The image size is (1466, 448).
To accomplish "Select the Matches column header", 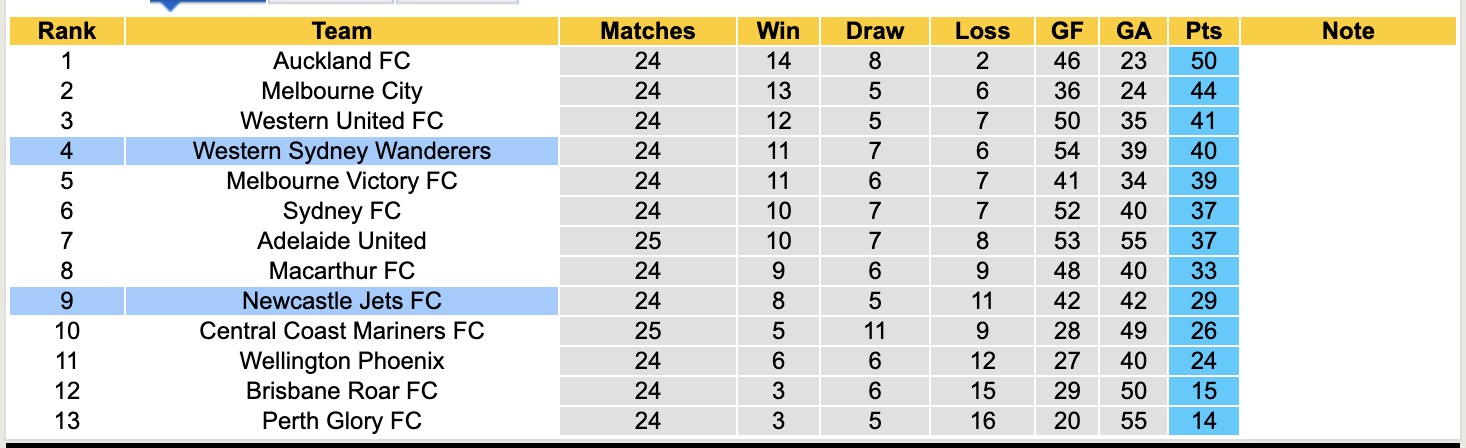I will pos(647,31).
